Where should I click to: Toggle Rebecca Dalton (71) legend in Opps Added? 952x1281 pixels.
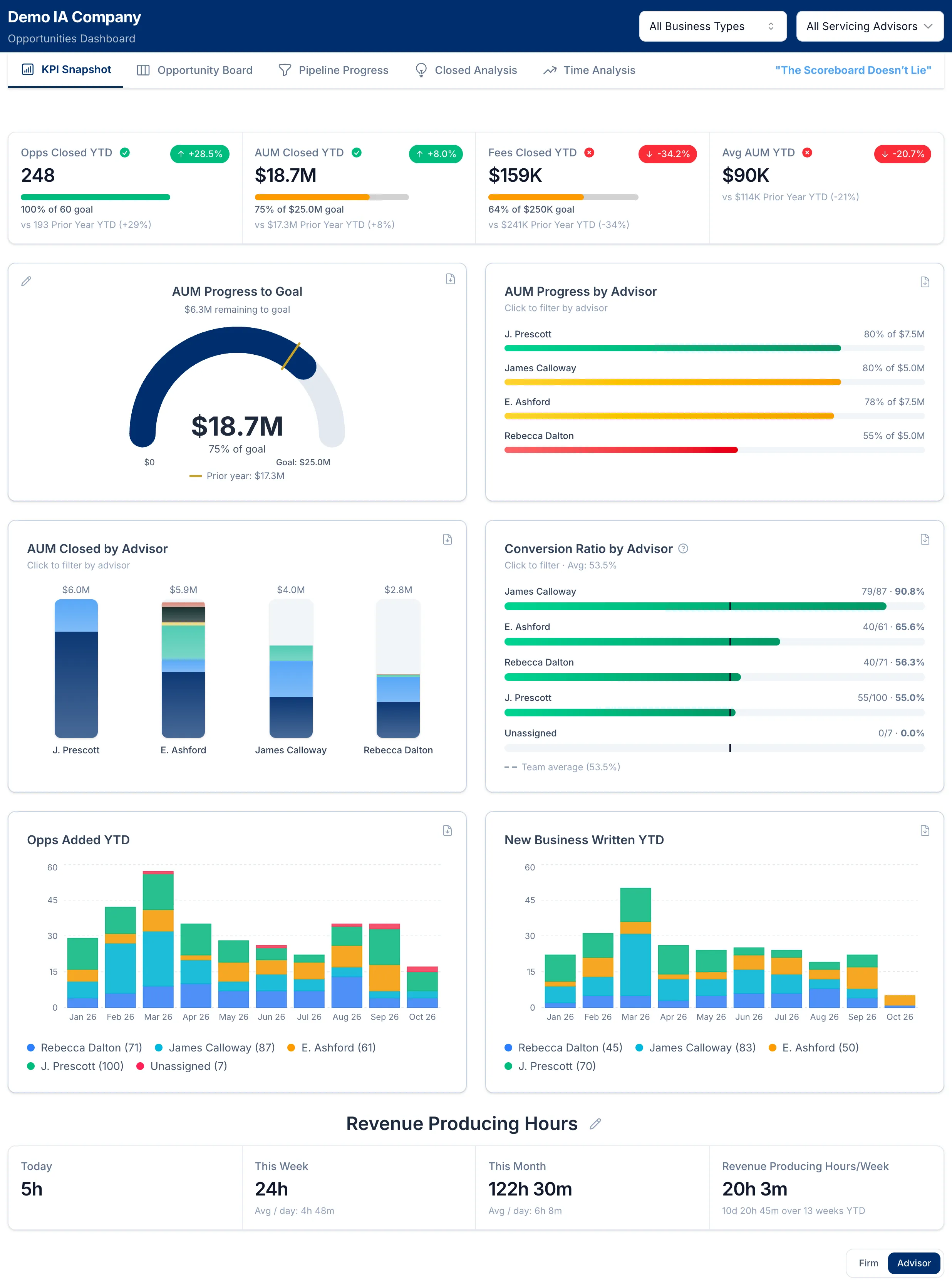point(85,1048)
